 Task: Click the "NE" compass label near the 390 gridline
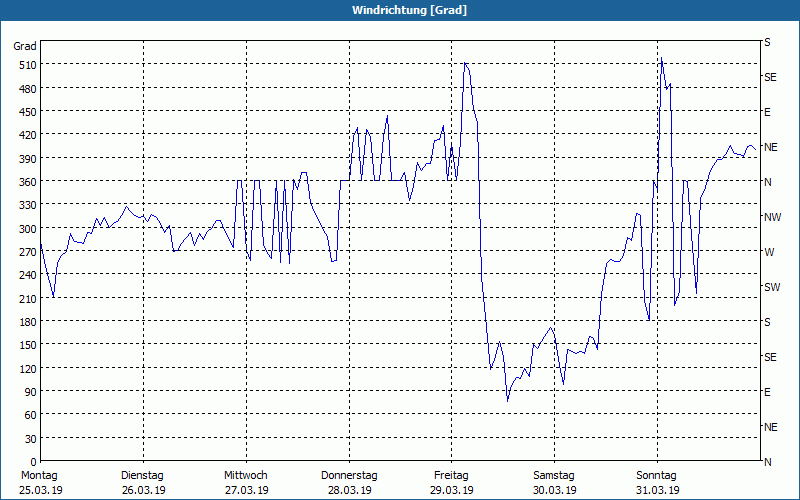(771, 147)
